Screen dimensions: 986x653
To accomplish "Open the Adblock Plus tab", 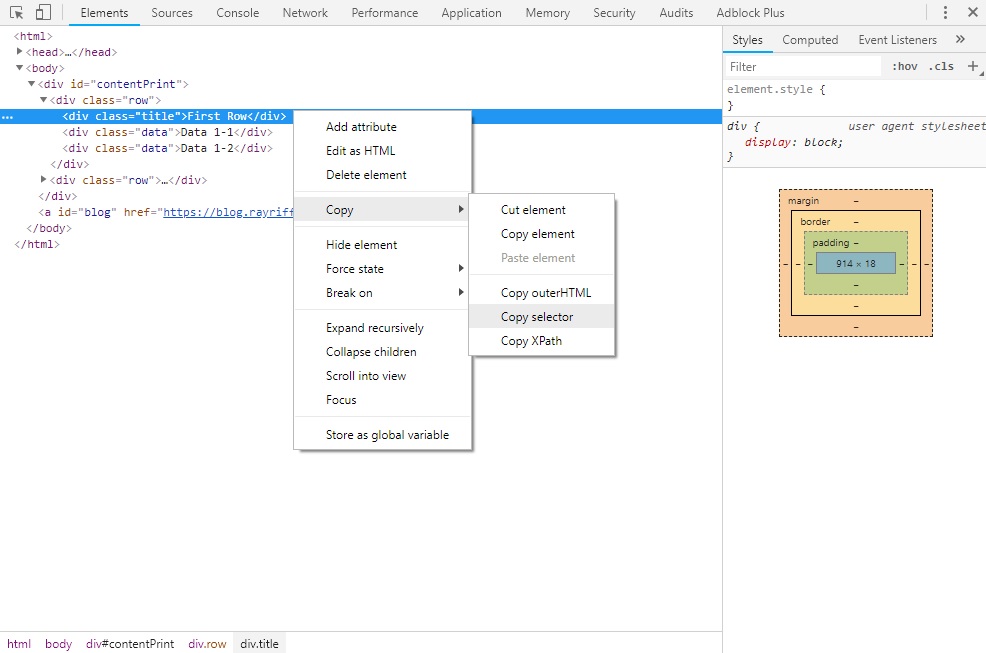I will tap(751, 13).
